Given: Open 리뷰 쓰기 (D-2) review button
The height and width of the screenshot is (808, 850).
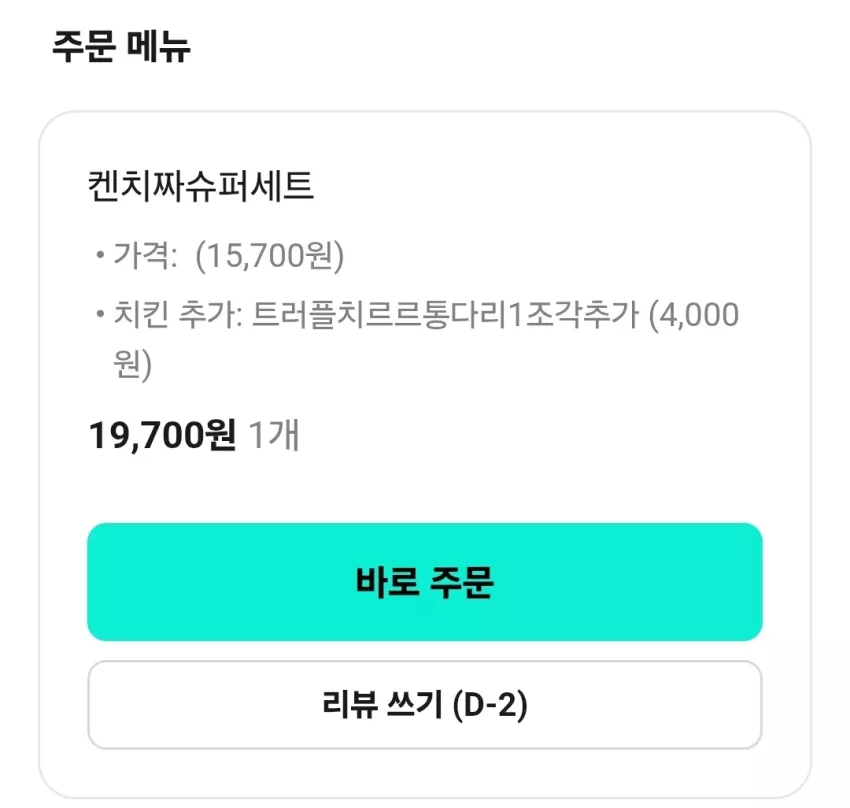Looking at the screenshot, I should [x=424, y=704].
